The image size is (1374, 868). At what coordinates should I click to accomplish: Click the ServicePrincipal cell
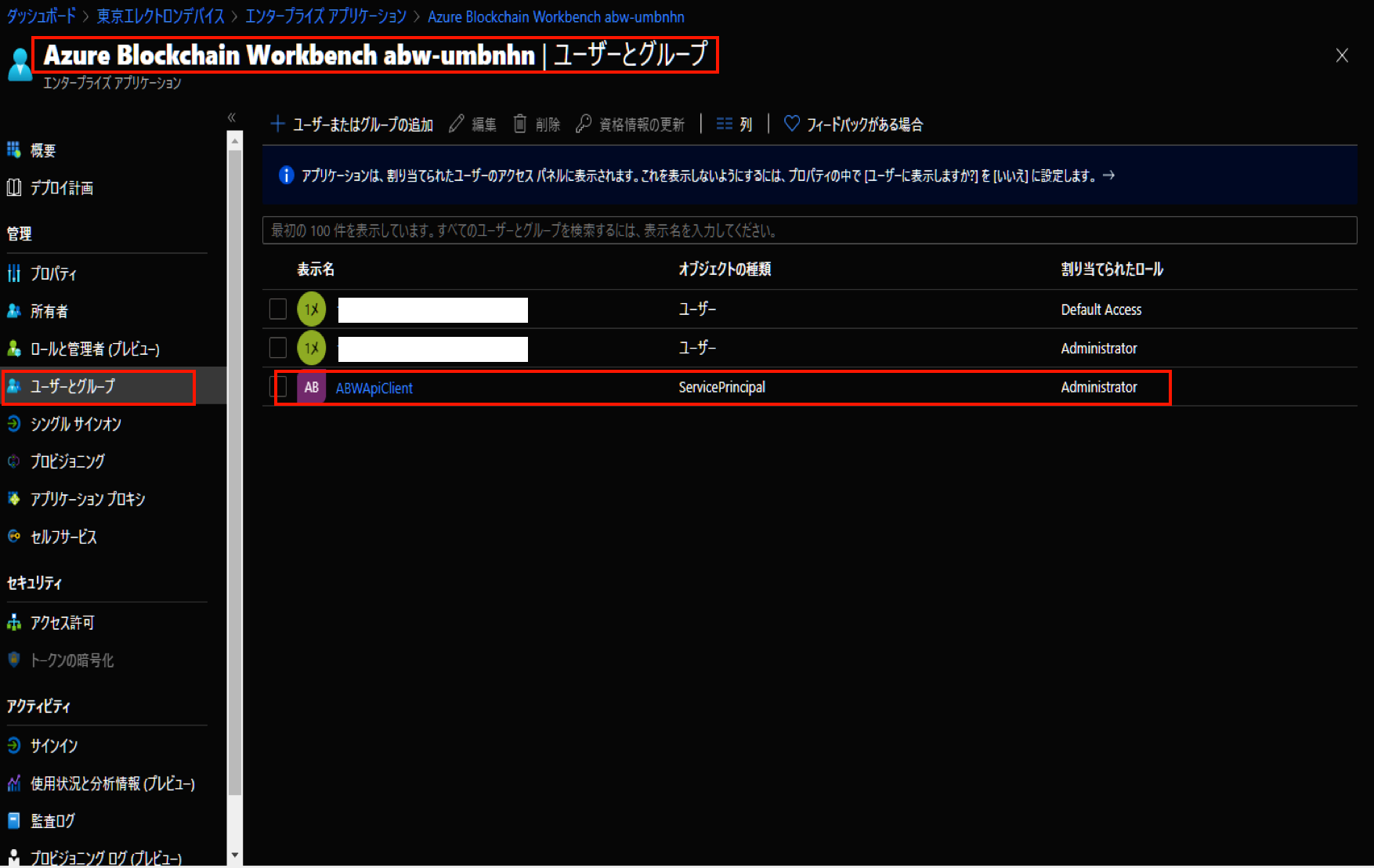[721, 387]
